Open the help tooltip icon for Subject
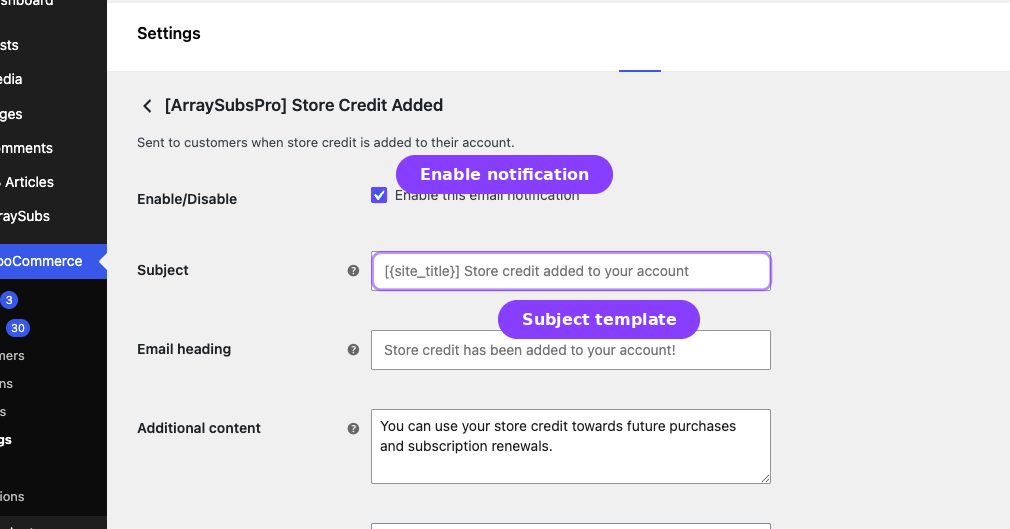Viewport: 1010px width, 529px height. (353, 271)
